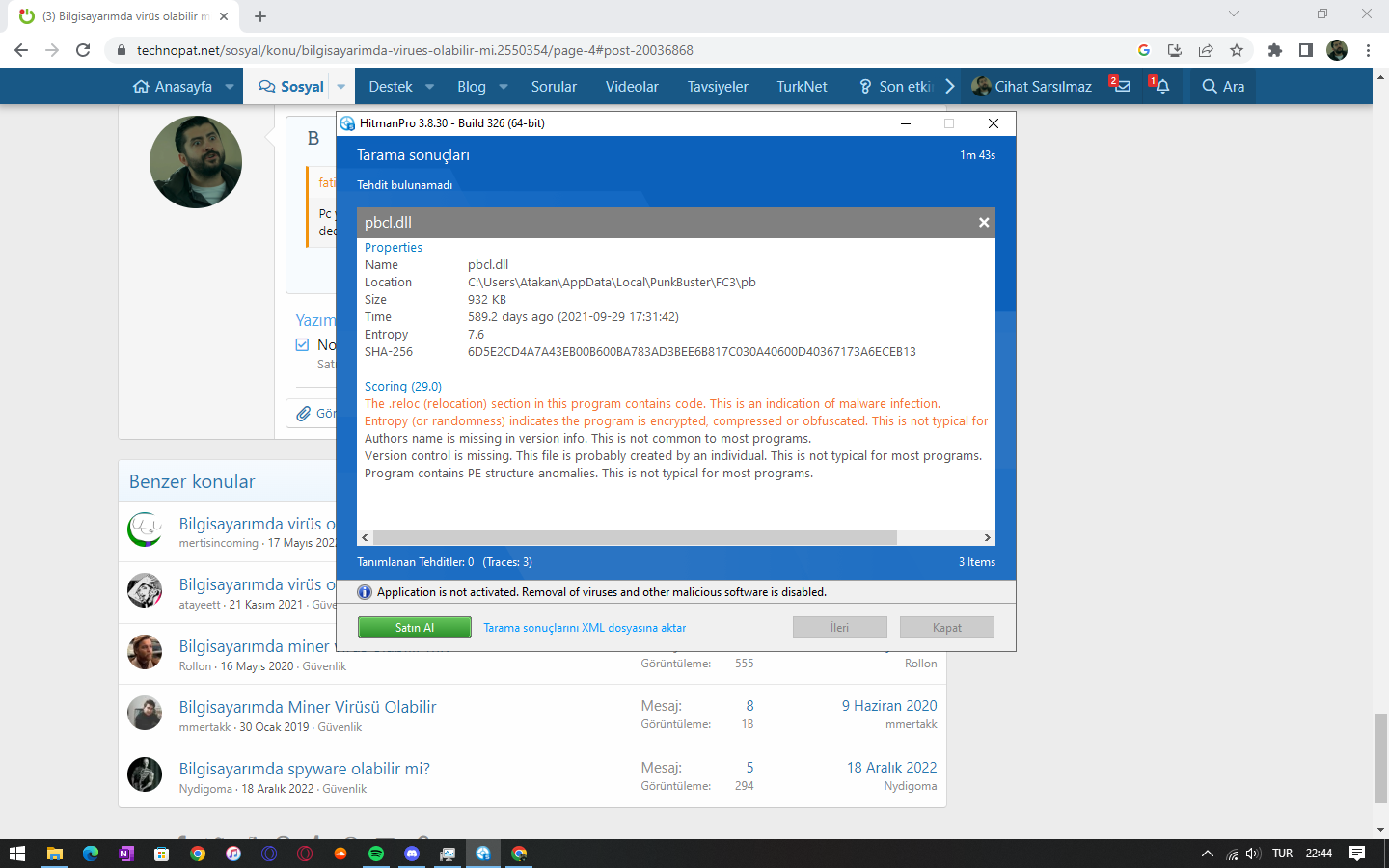
Task: Open Cihat Sarsılmaz account menu
Action: pos(1032,86)
